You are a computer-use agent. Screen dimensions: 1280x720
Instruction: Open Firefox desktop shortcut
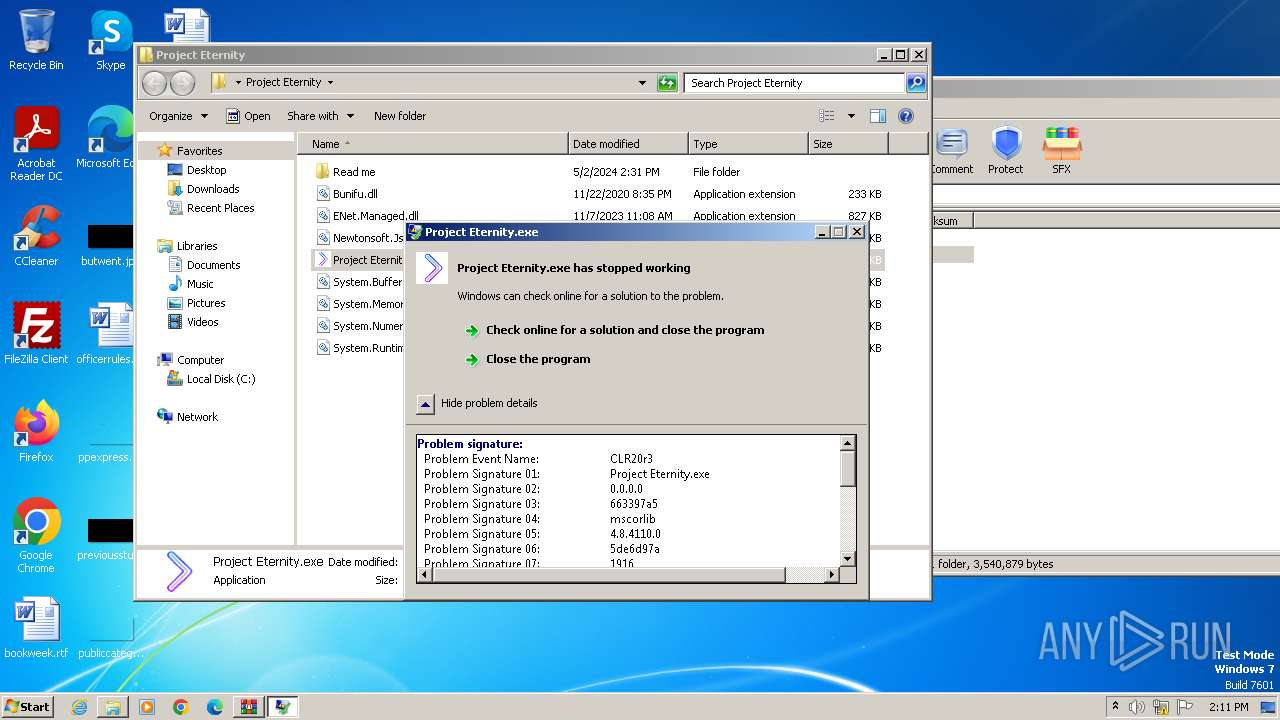36,432
